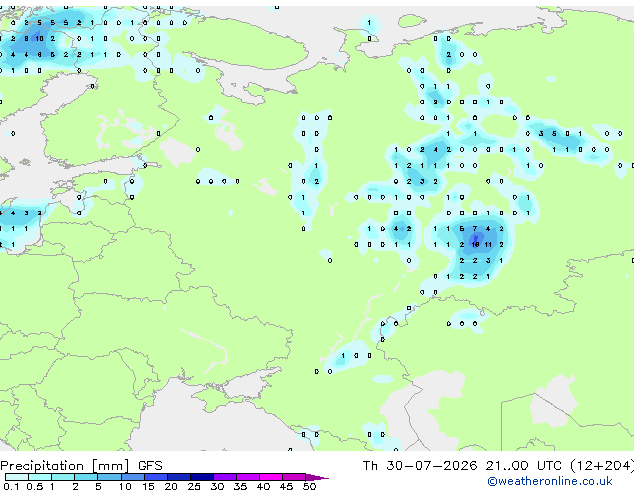634x490 pixels.
Task: Pick the legend swatch between 20 and 25
Action: click(x=179, y=477)
